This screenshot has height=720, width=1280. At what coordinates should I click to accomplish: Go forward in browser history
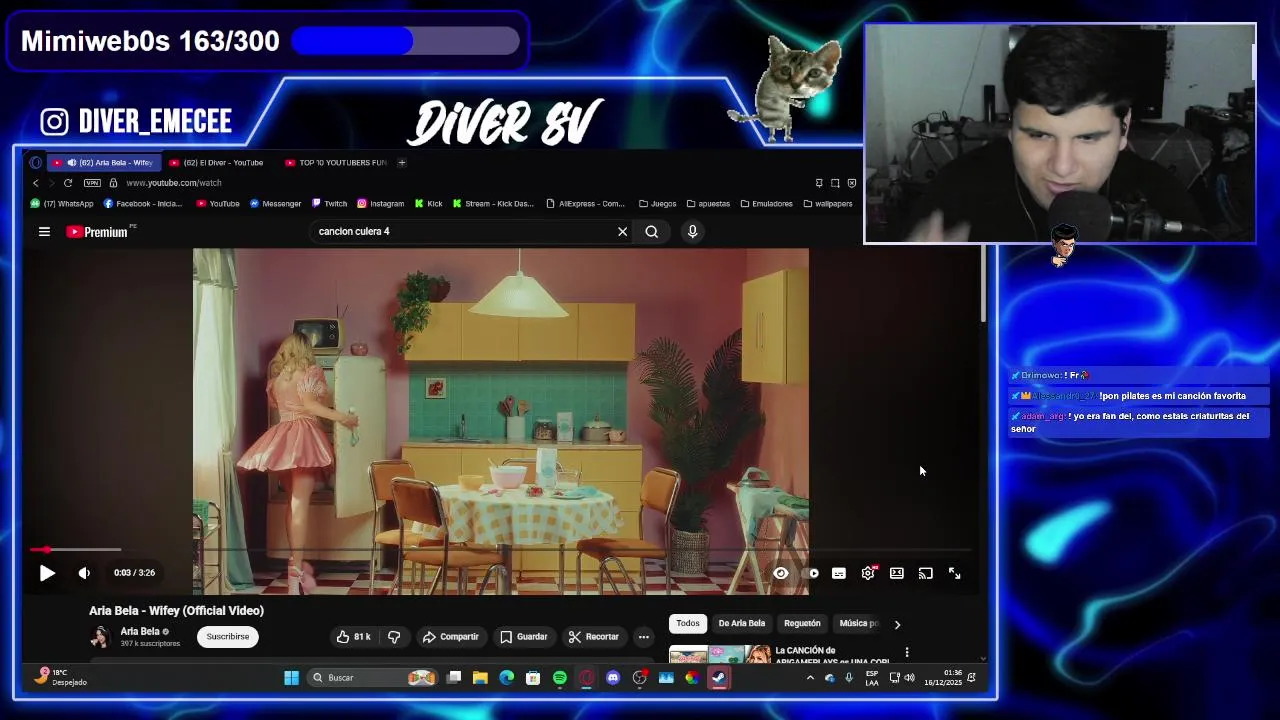(51, 183)
